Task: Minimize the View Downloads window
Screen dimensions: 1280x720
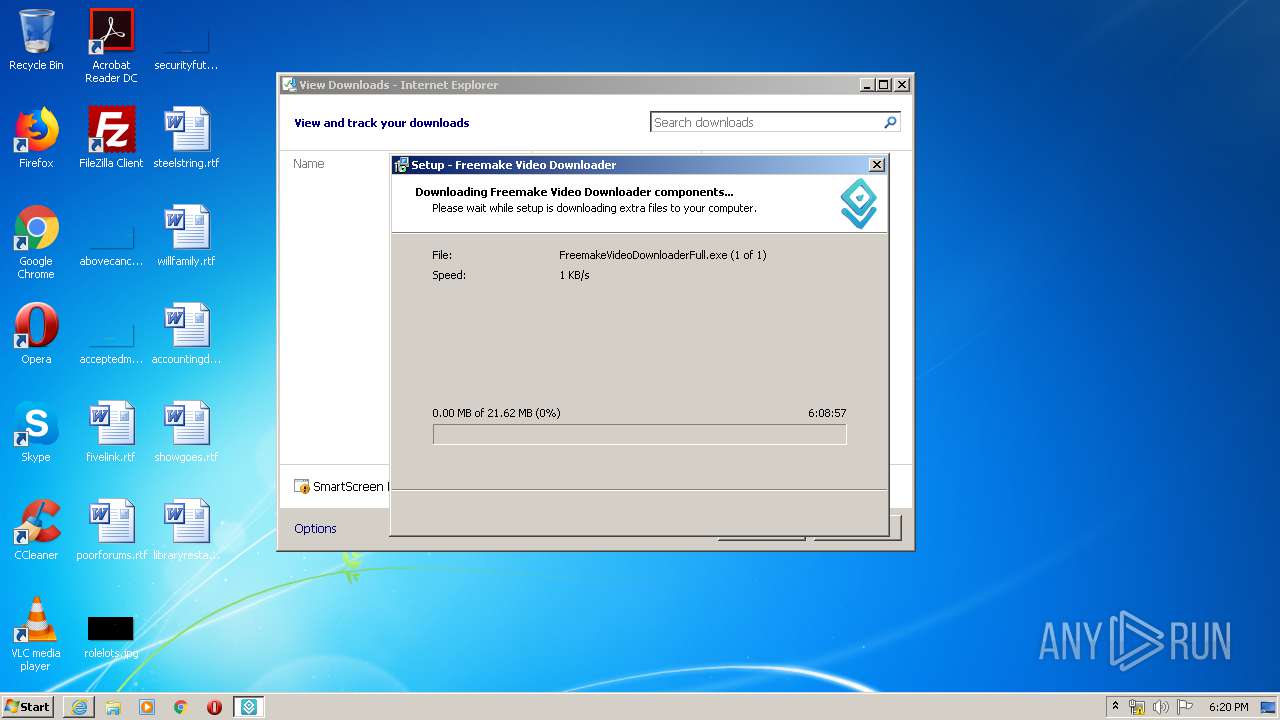Action: pyautogui.click(x=867, y=85)
